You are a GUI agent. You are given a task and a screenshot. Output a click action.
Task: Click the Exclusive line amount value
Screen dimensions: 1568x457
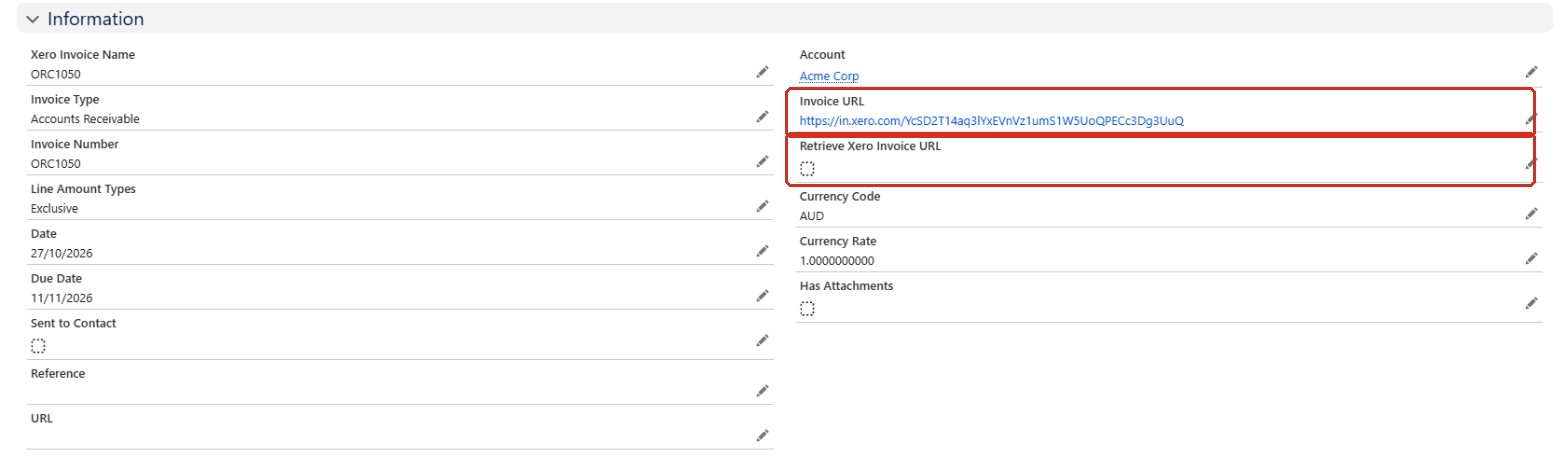(x=54, y=209)
